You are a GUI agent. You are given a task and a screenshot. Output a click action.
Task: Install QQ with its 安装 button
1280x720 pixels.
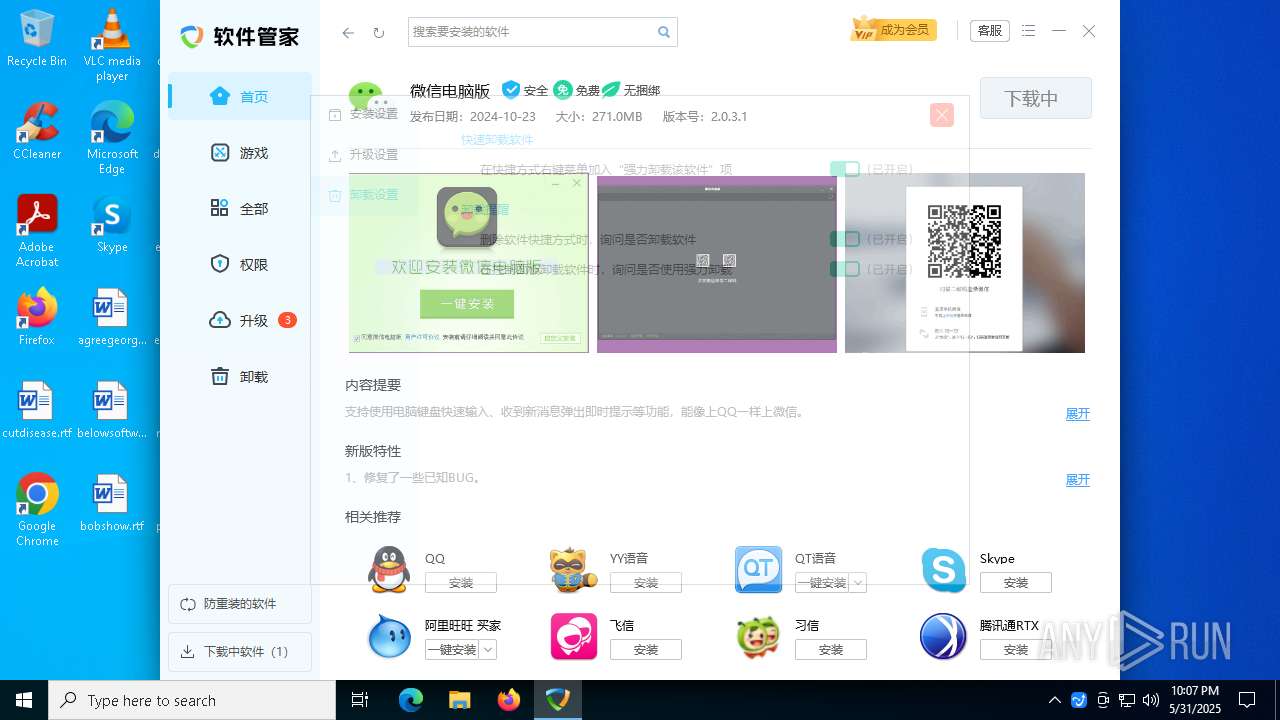pos(461,583)
